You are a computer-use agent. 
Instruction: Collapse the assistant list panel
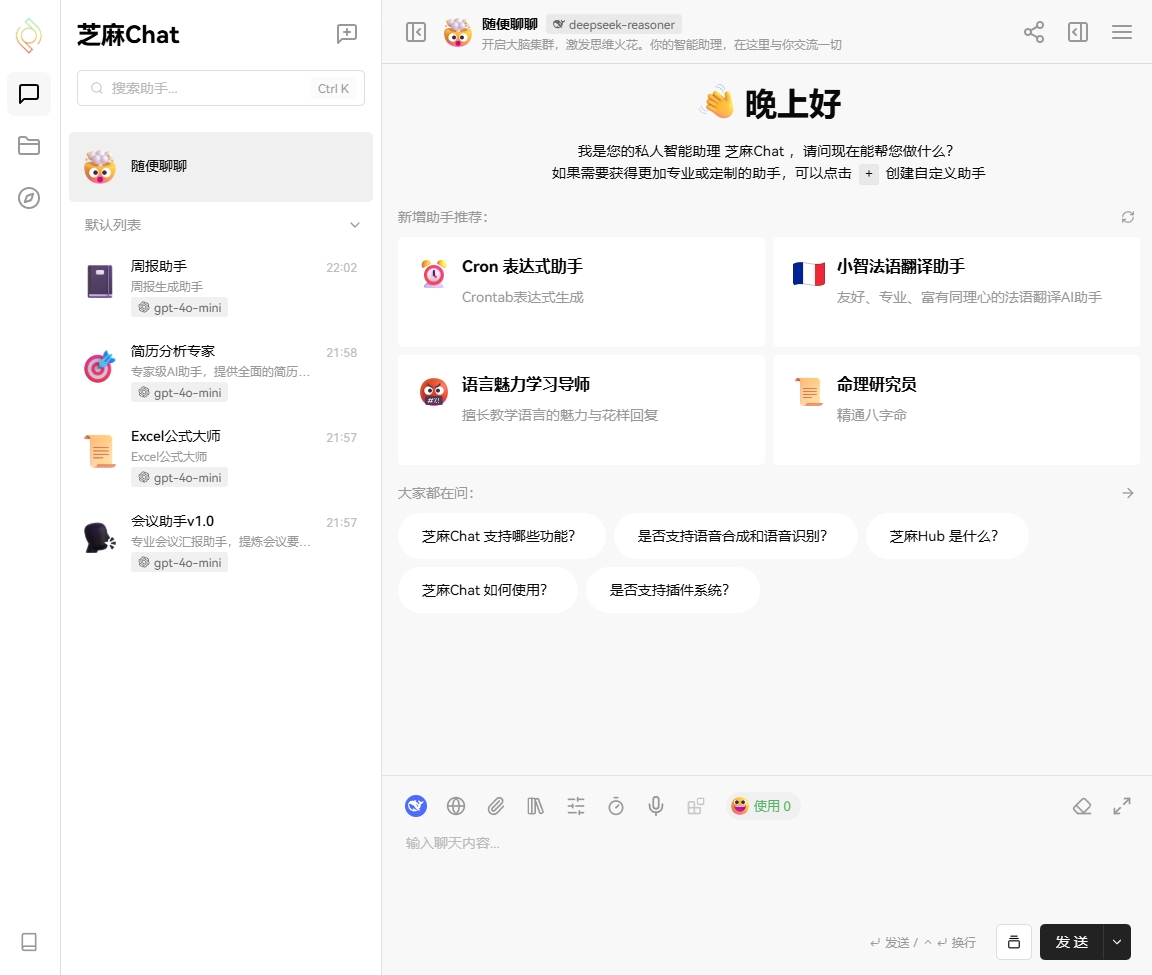coord(416,32)
